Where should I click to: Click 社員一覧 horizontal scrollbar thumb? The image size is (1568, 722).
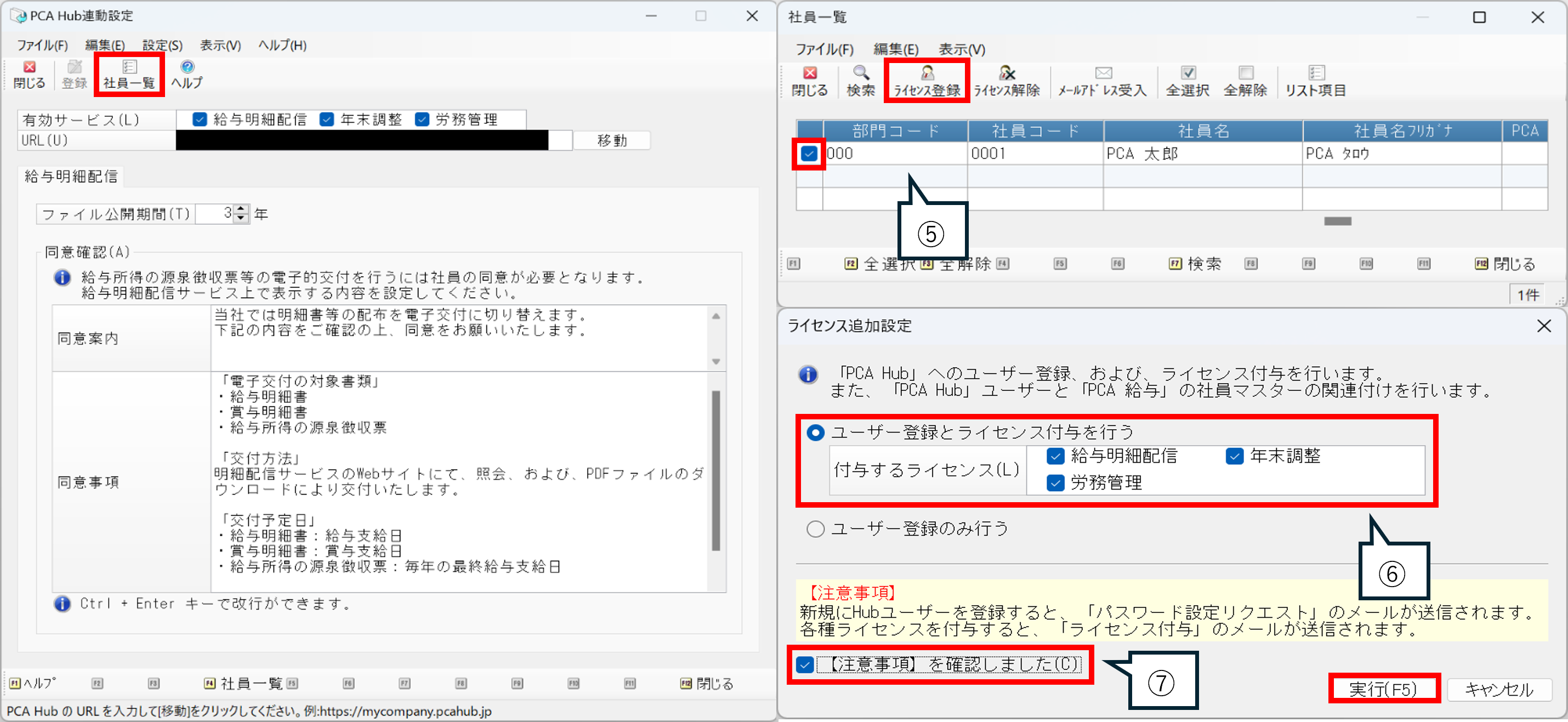(x=1337, y=221)
